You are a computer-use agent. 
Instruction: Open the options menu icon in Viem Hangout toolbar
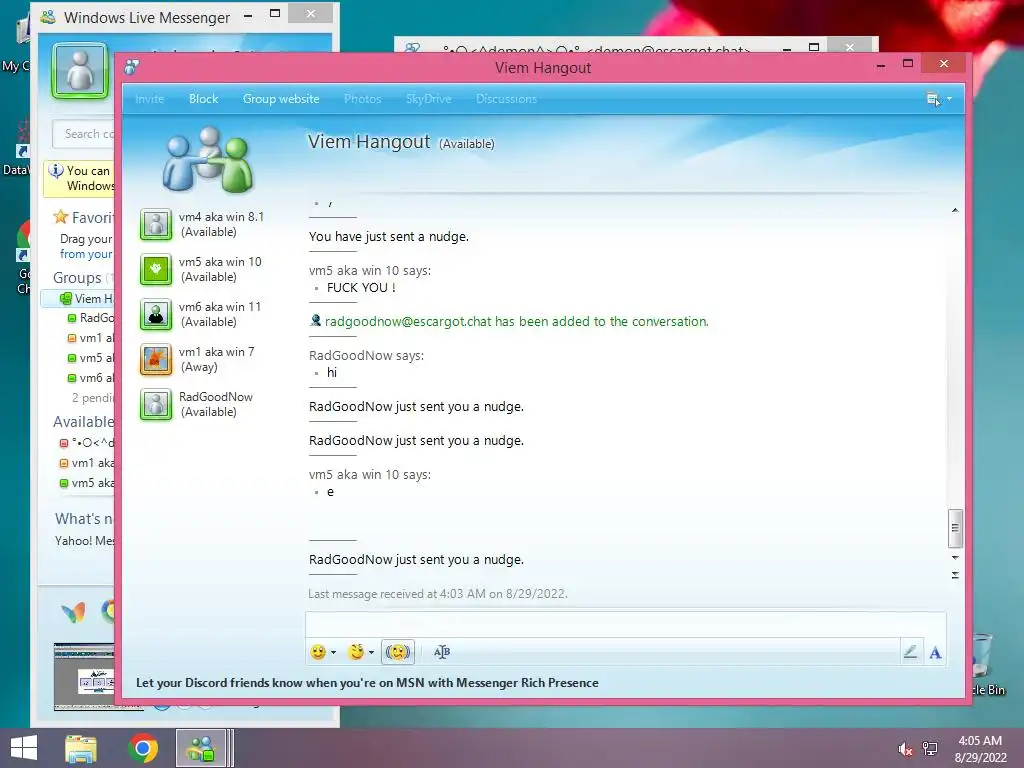click(933, 99)
